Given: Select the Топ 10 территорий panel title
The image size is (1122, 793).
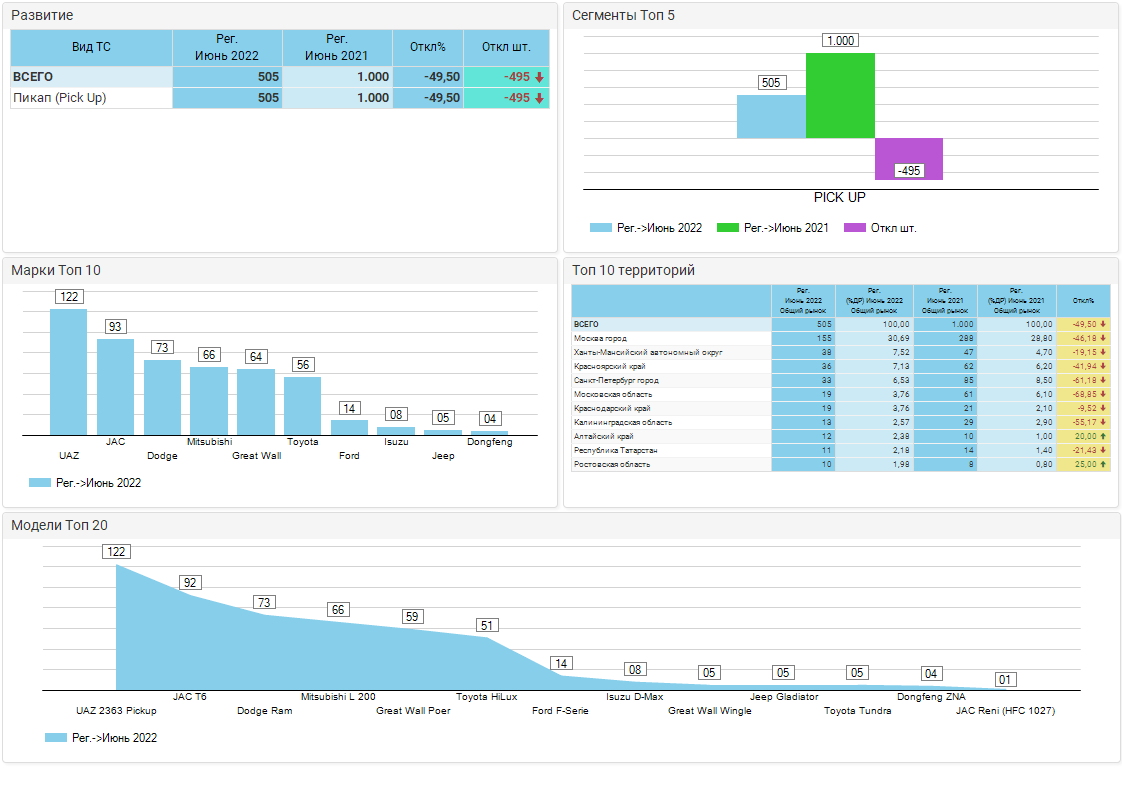Looking at the screenshot, I should point(632,270).
